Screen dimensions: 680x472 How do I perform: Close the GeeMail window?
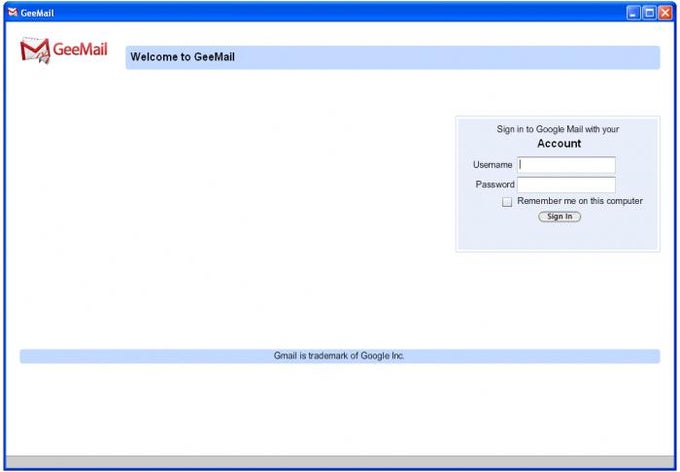coord(665,13)
